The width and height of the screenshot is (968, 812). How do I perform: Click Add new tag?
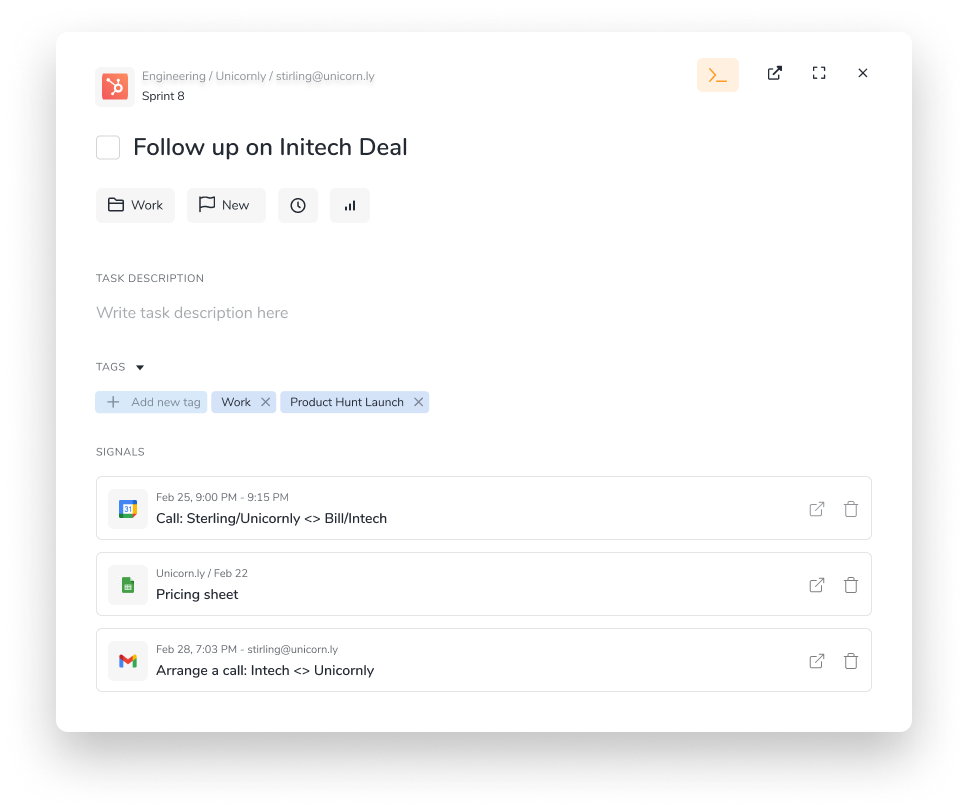pyautogui.click(x=151, y=402)
